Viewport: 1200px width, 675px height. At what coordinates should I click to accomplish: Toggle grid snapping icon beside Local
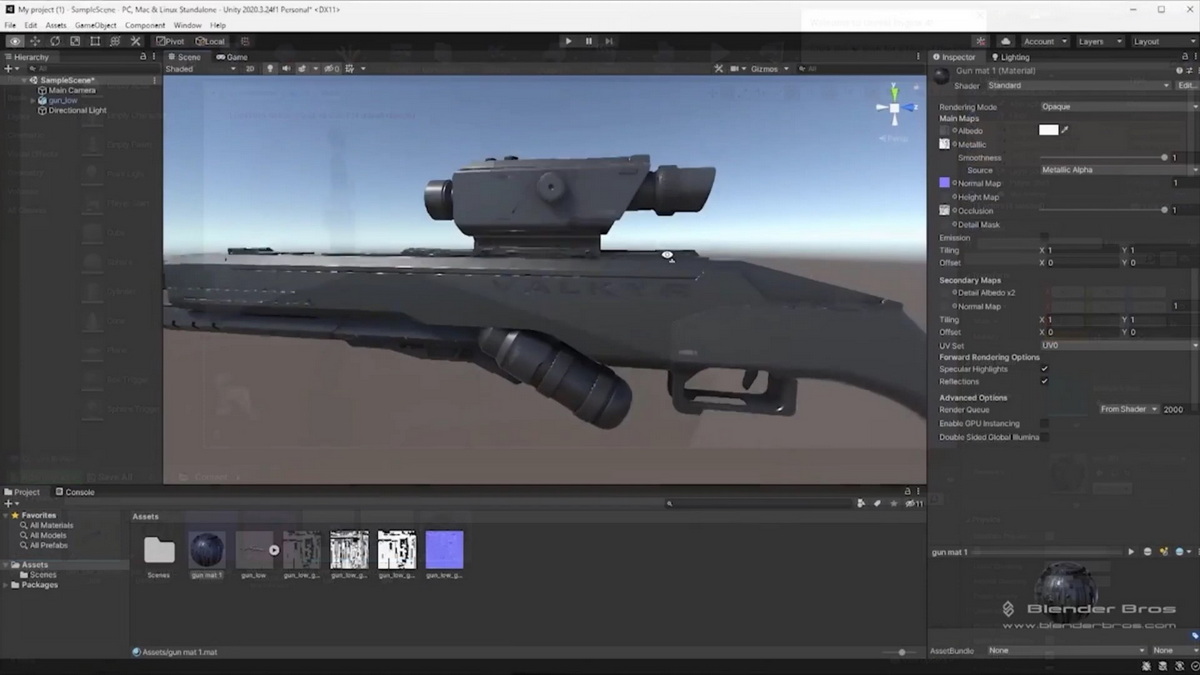[245, 41]
